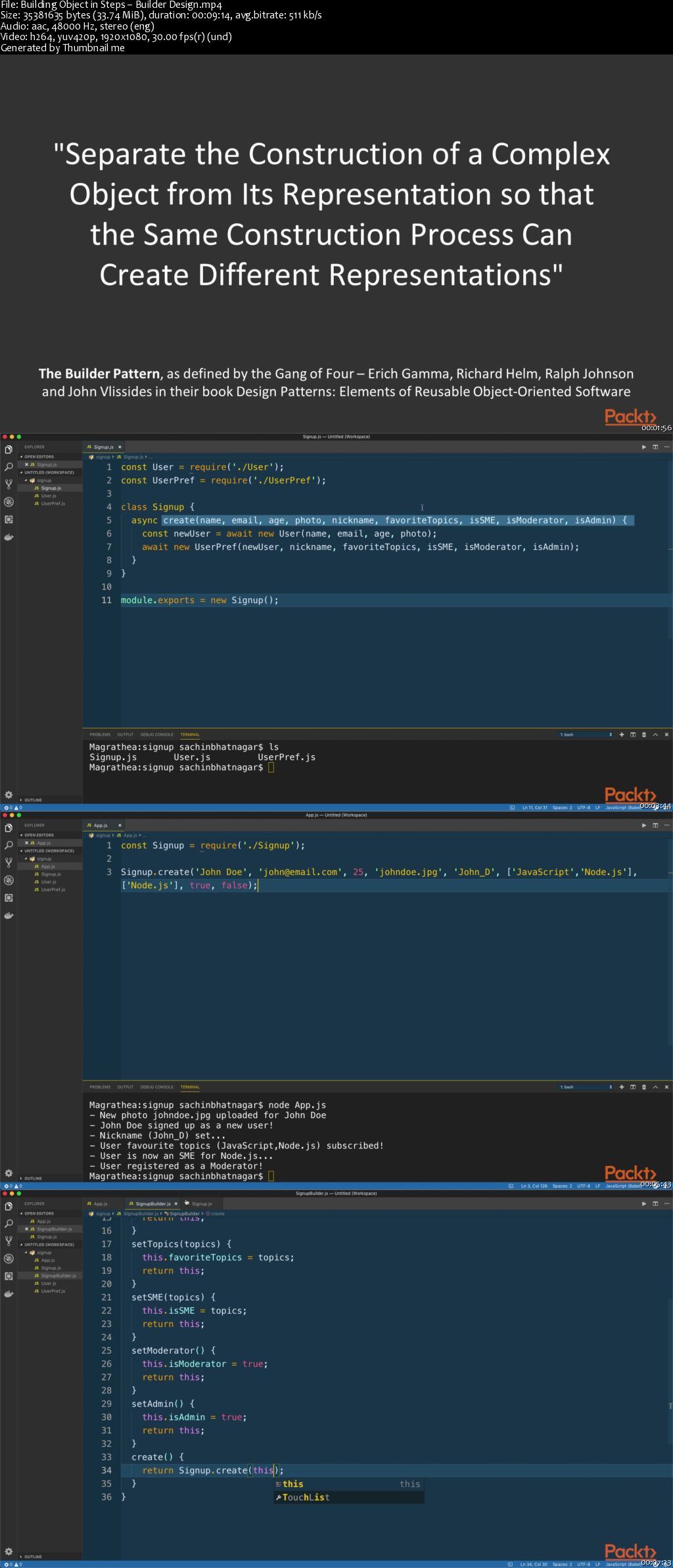Open Search icon in Signup.js window
The image size is (673, 1568).
(x=9, y=467)
